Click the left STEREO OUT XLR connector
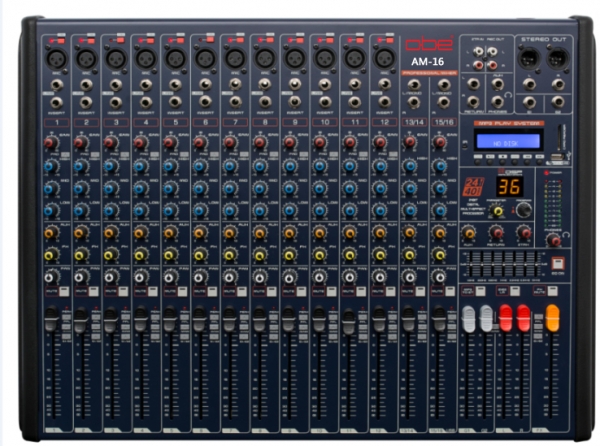This screenshot has height=446, width=600. click(x=528, y=58)
